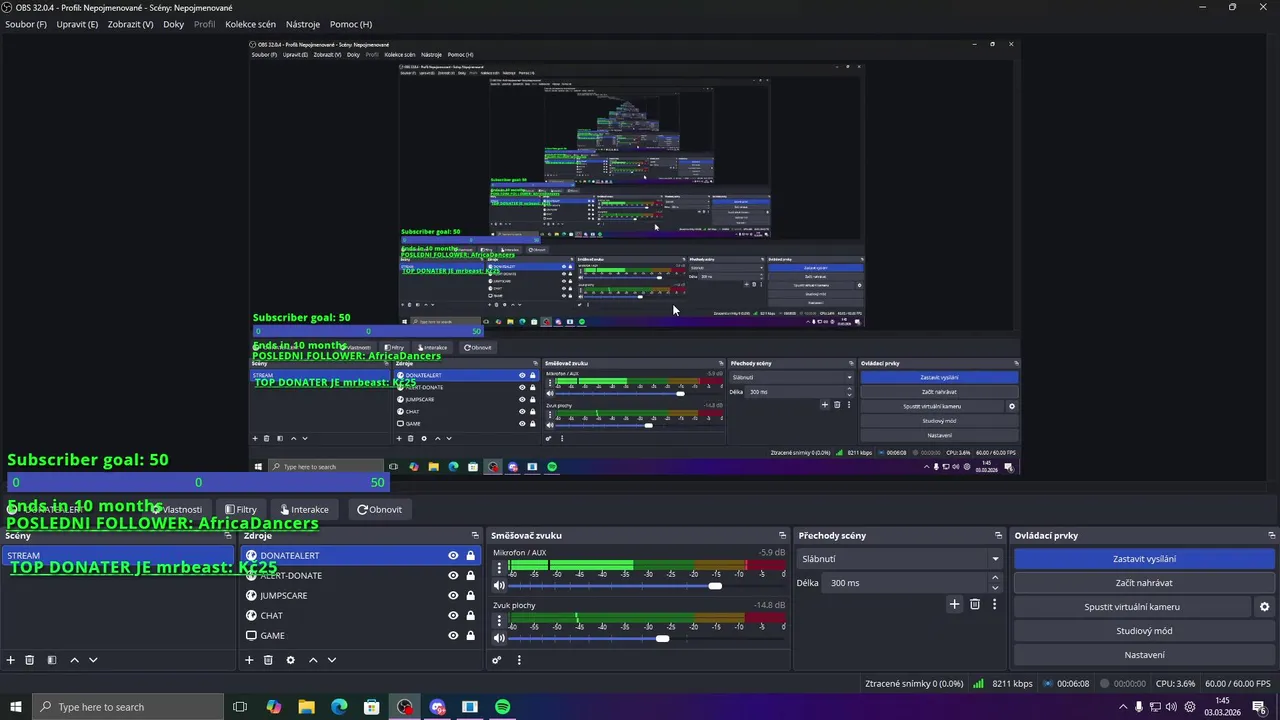Viewport: 1280px width, 720px height.
Task: Hide the DONATEALERT source
Action: coord(453,556)
